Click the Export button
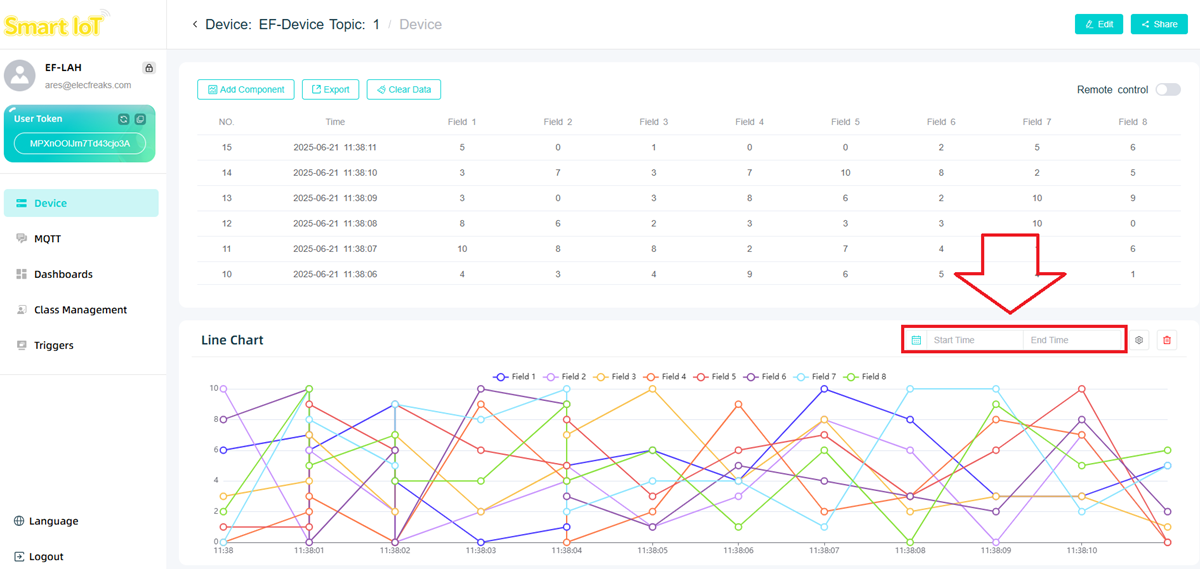 (x=330, y=90)
